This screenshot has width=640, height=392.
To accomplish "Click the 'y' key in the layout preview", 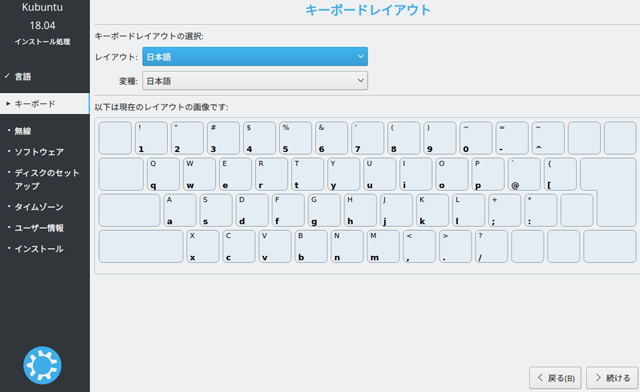I will click(x=343, y=174).
